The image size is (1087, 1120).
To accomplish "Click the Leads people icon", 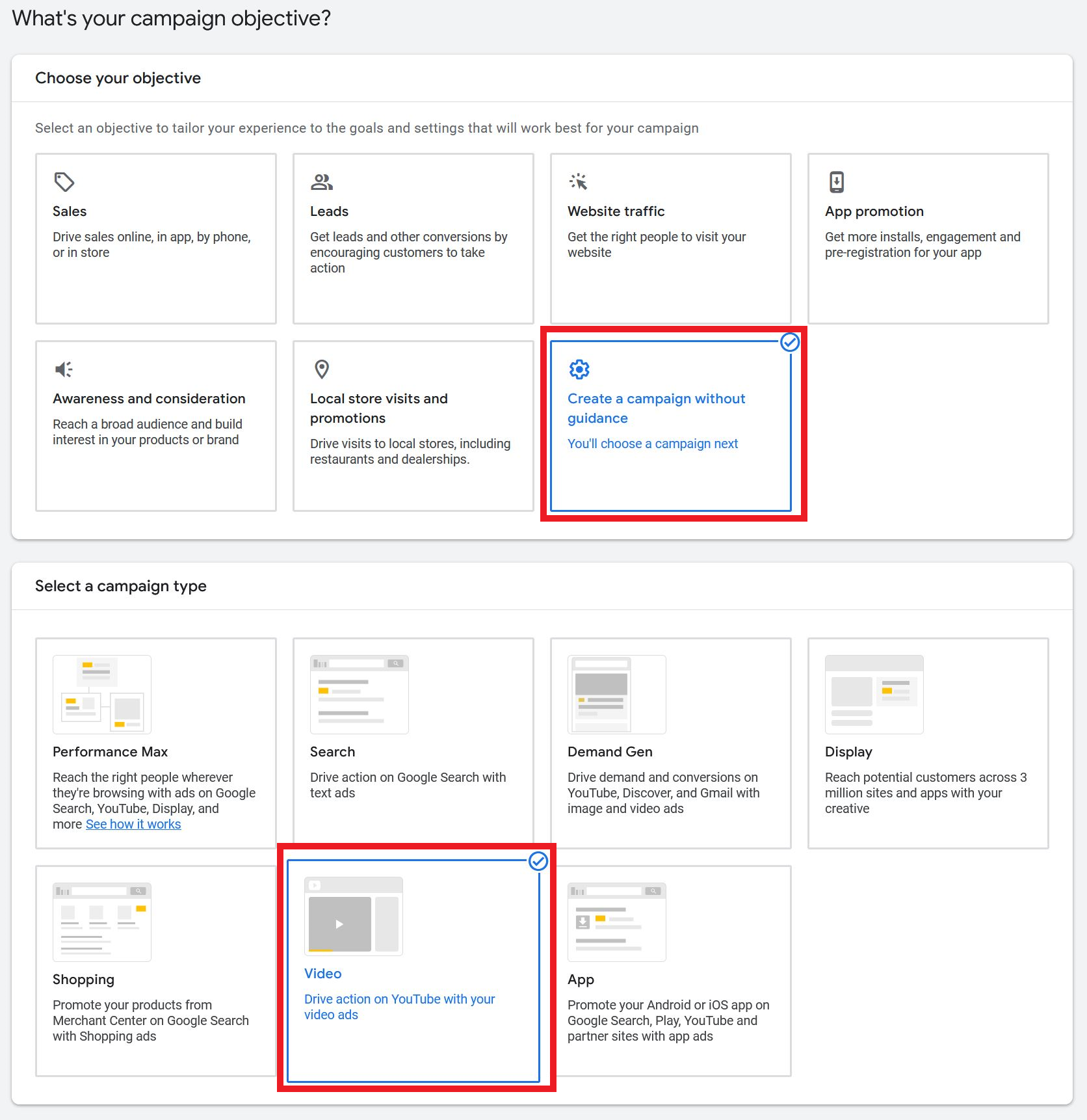I will (x=321, y=182).
